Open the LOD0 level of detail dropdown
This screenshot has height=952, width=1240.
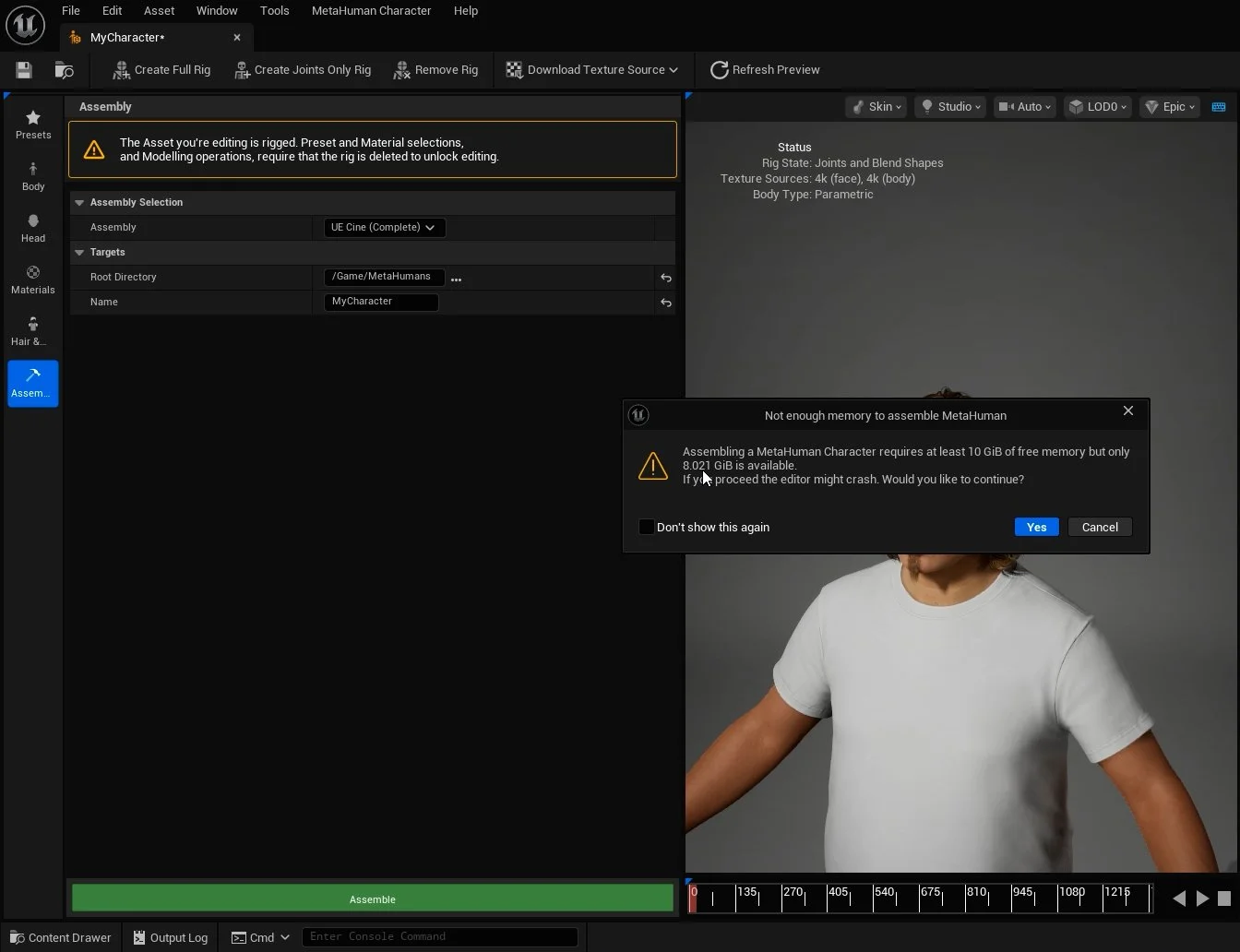[x=1098, y=107]
